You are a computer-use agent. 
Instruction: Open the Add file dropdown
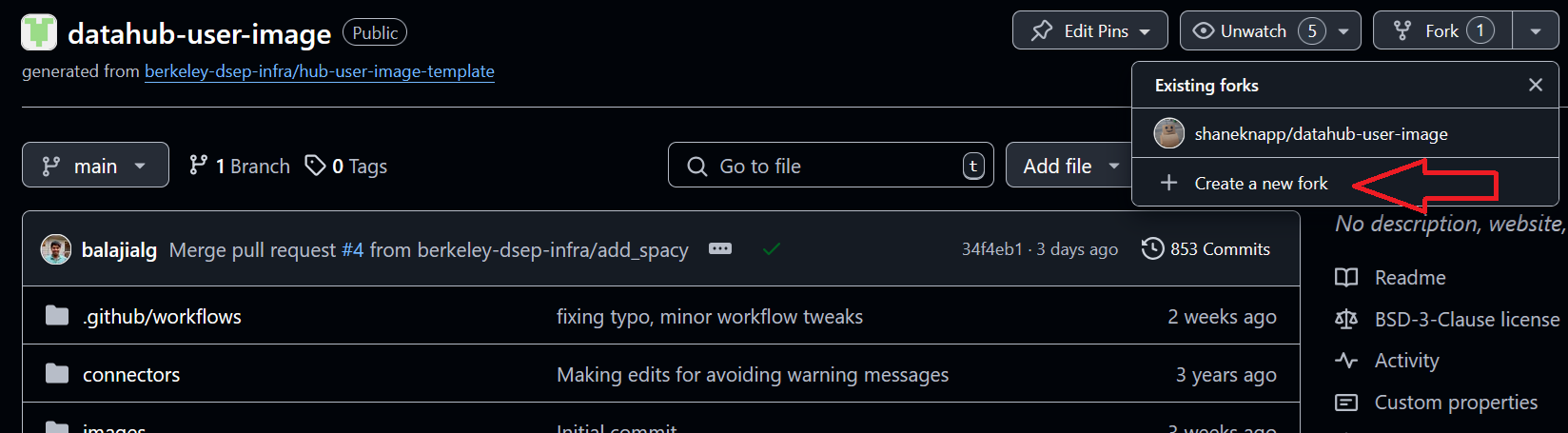pyautogui.click(x=1070, y=166)
